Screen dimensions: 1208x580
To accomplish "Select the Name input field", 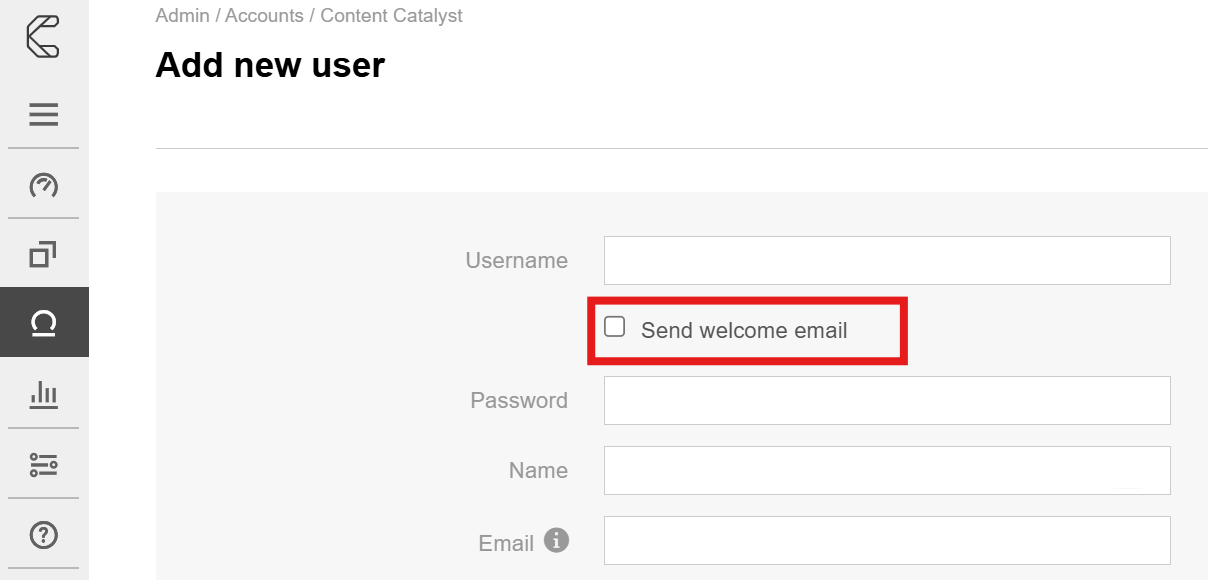I will tap(887, 470).
